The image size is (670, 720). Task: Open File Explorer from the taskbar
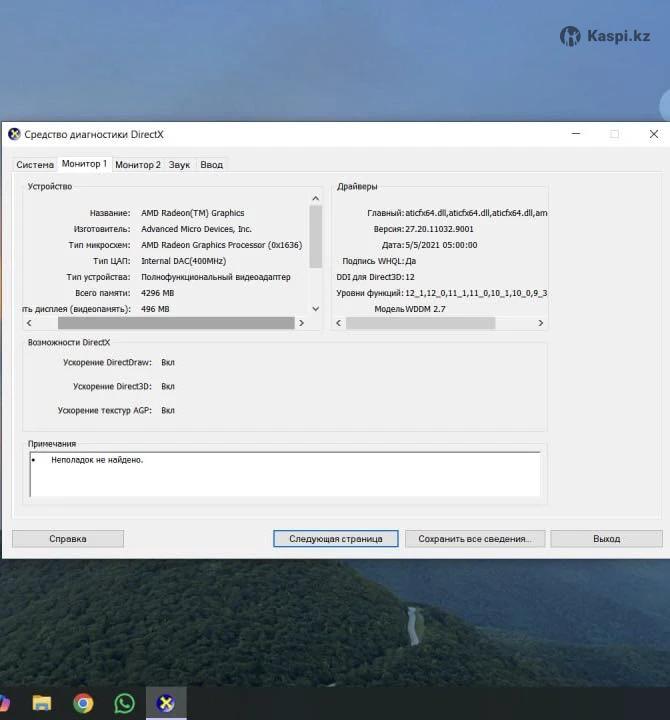[x=42, y=703]
